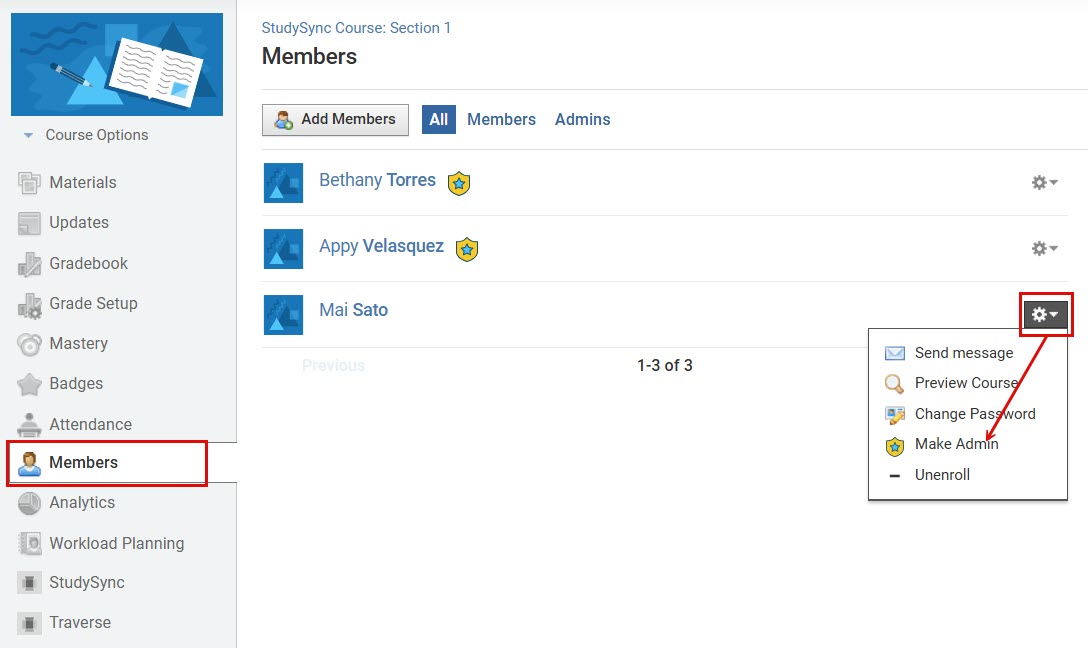
Task: Click the envelope icon for Send message
Action: pyautogui.click(x=894, y=353)
